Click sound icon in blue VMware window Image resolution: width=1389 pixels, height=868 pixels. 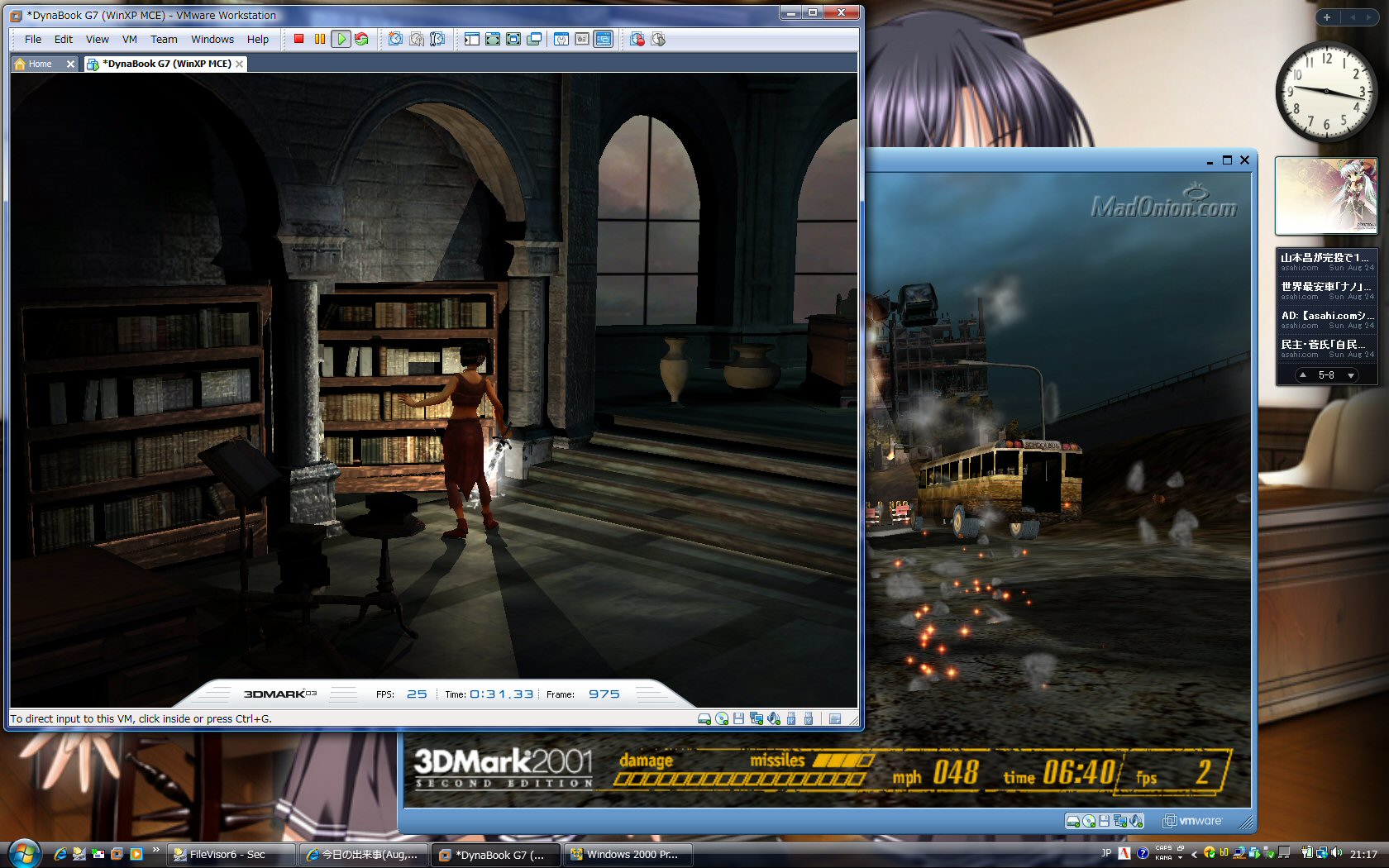[x=1136, y=821]
